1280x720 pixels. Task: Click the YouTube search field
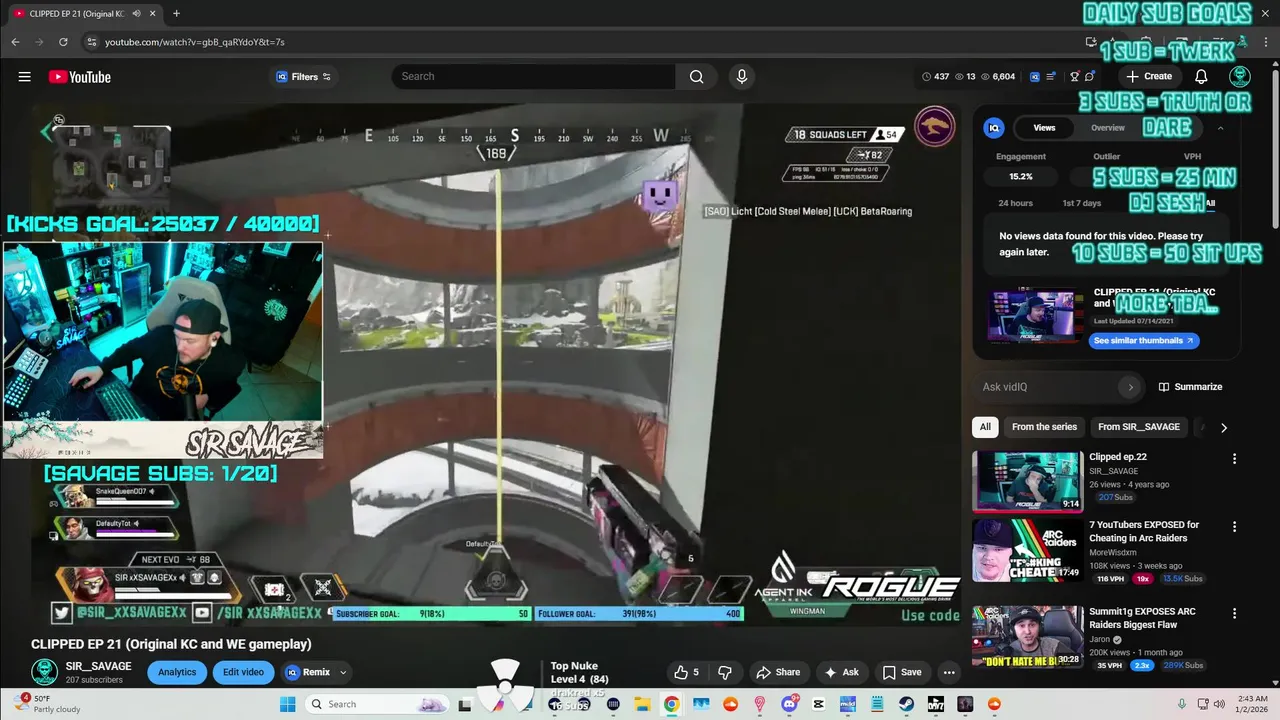(x=533, y=77)
